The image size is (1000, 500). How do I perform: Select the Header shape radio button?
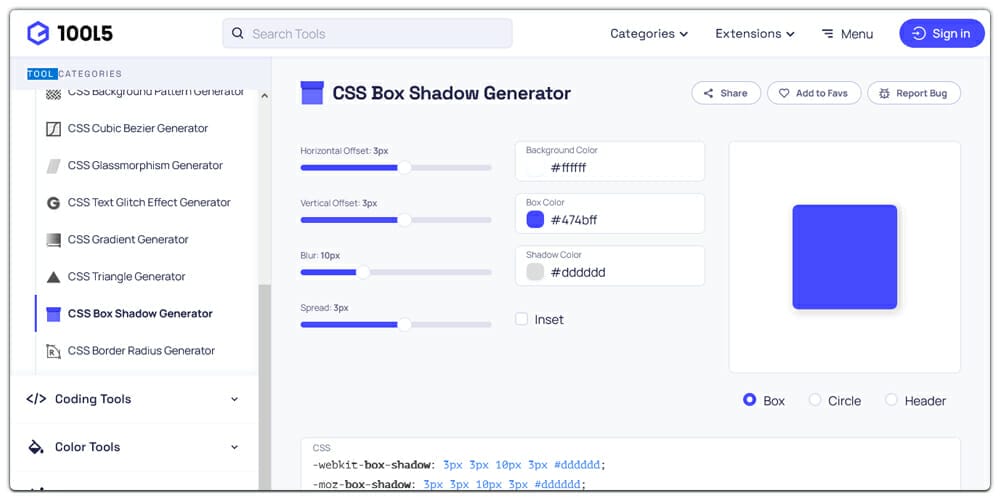[x=891, y=400]
